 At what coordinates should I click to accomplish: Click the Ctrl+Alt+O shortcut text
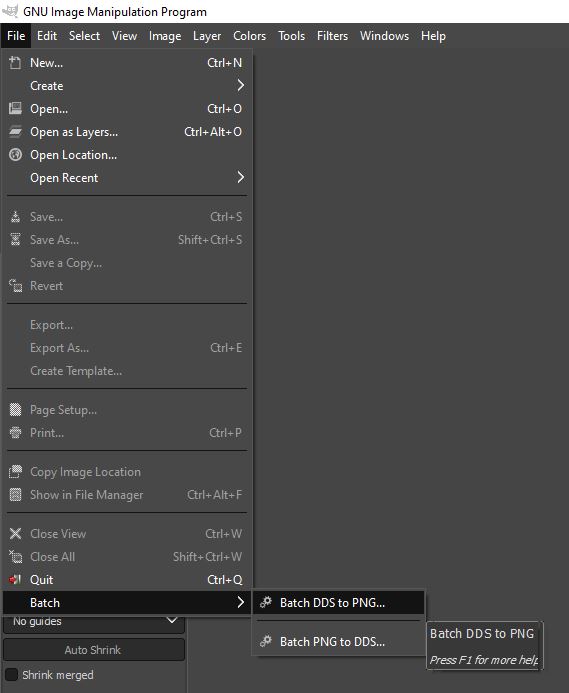[x=213, y=132]
